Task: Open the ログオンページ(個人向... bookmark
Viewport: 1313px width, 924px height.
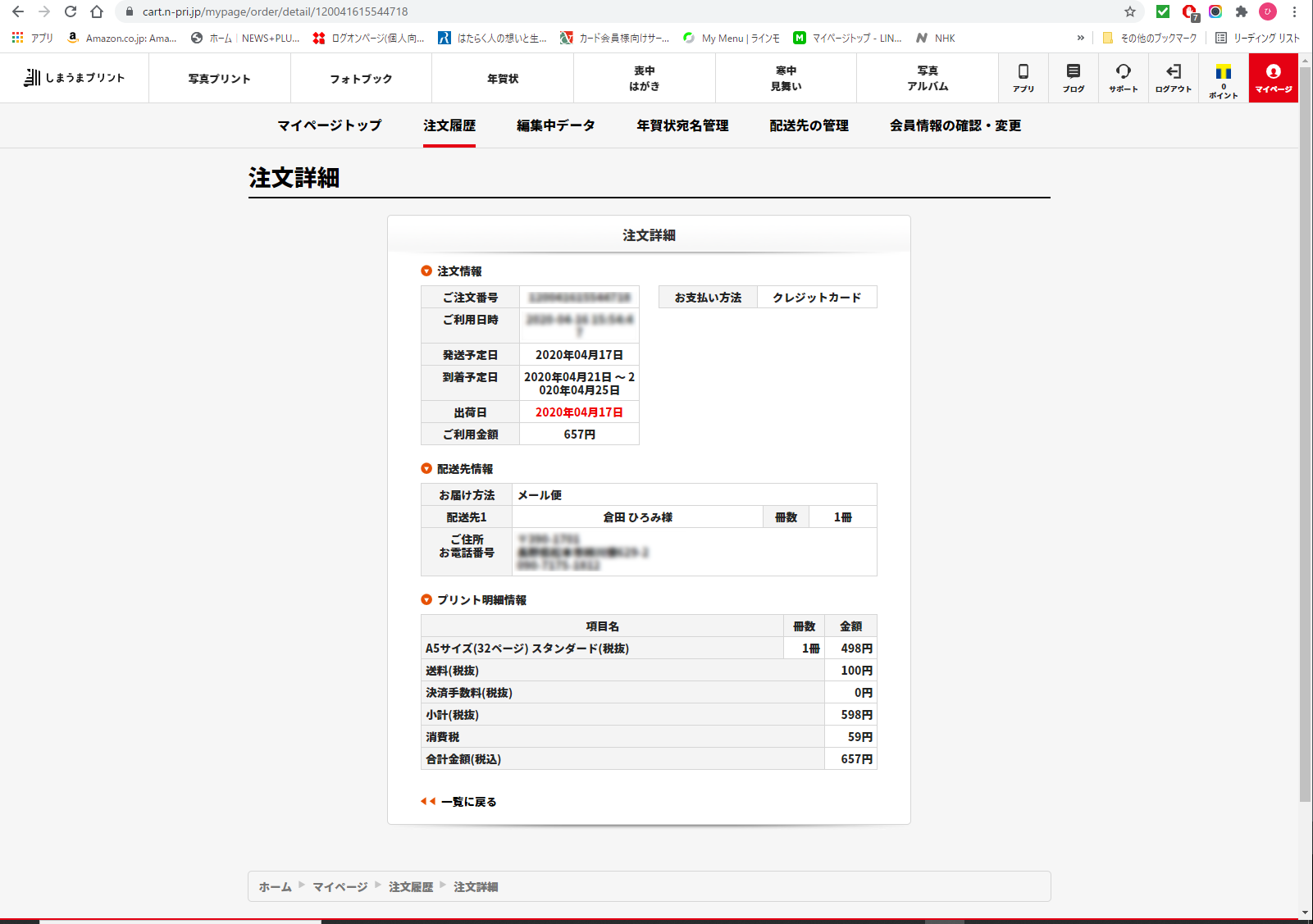Action: pyautogui.click(x=369, y=38)
